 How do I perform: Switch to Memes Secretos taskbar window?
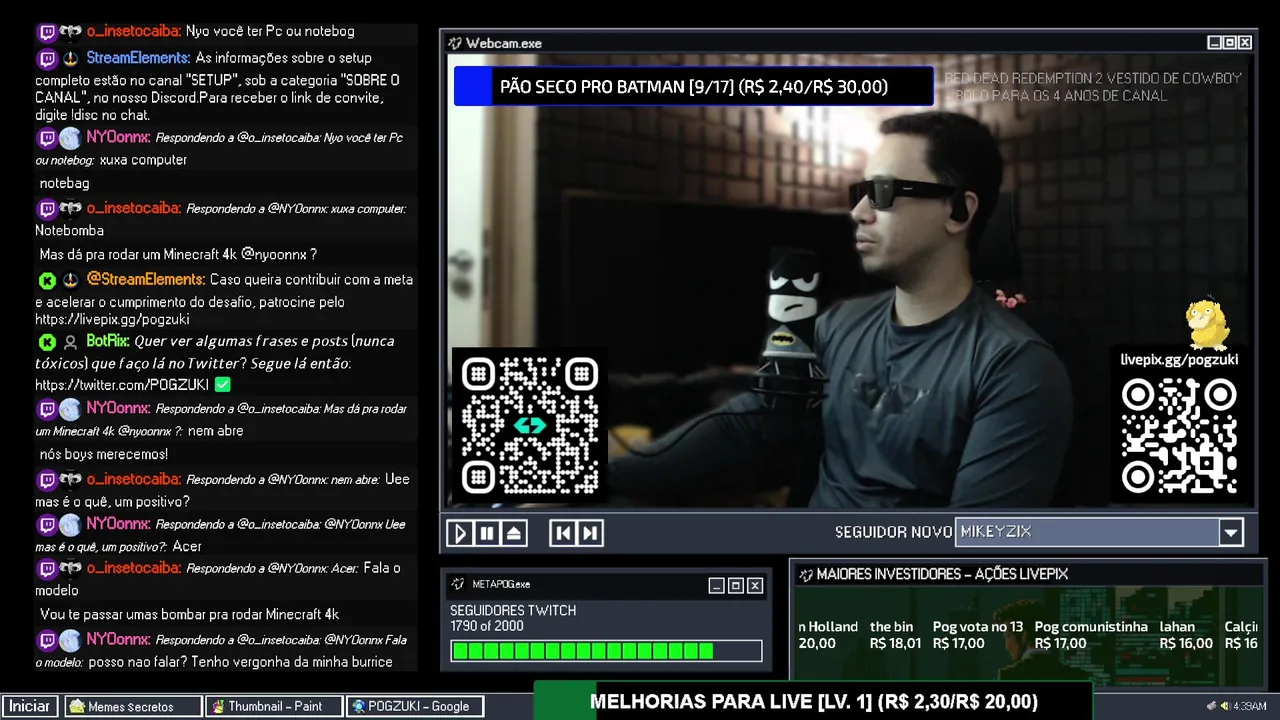pos(133,706)
